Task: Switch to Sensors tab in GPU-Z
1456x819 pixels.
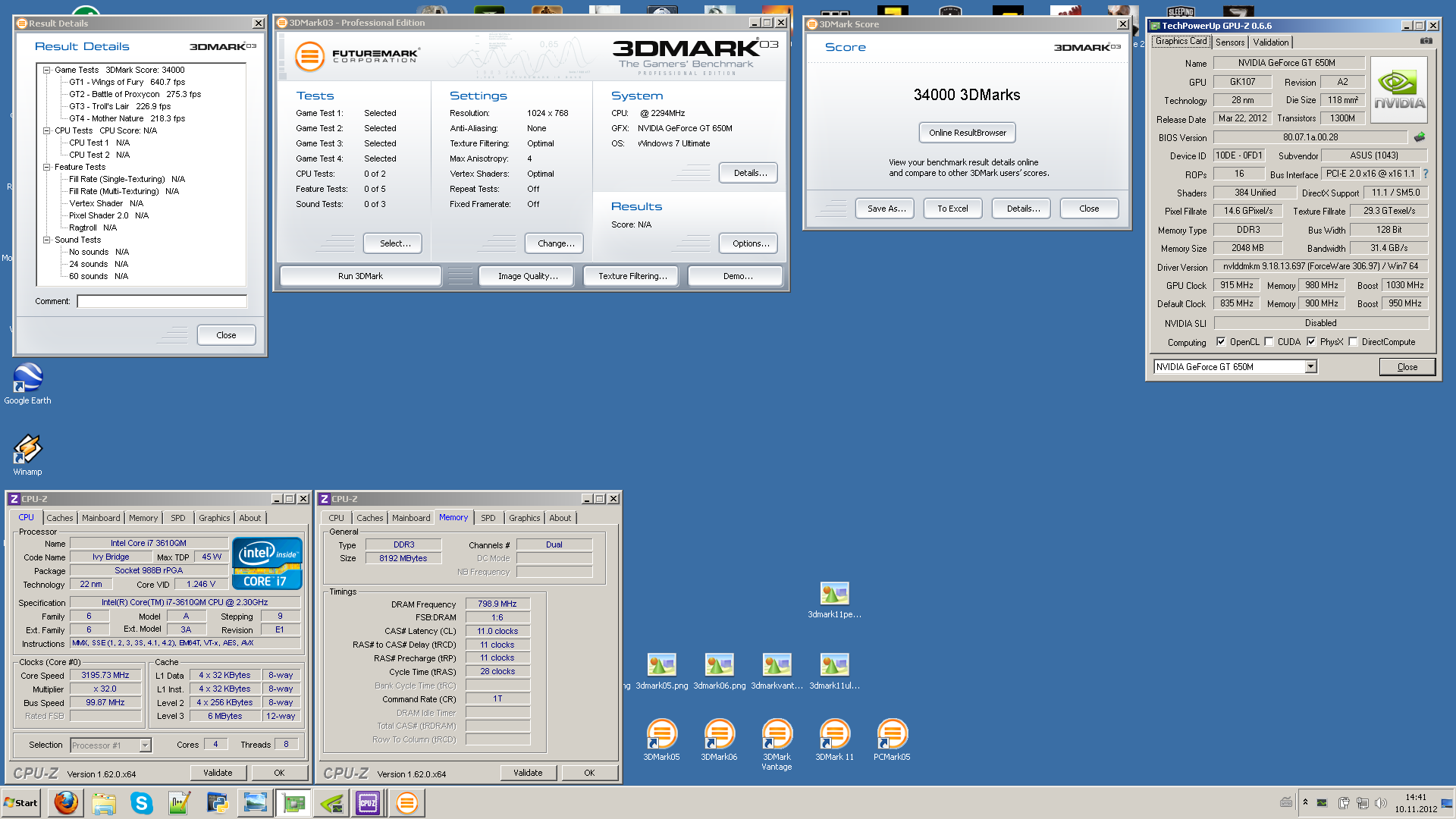Action: pos(1230,42)
